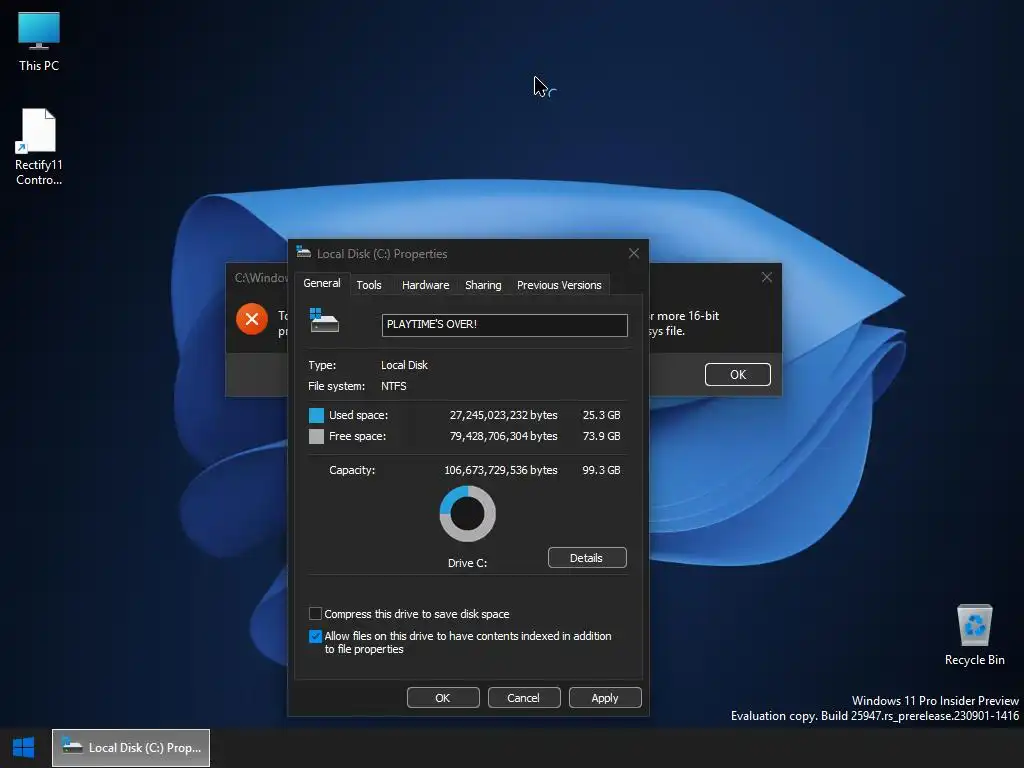
Task: Close the background error dialog
Action: click(767, 278)
